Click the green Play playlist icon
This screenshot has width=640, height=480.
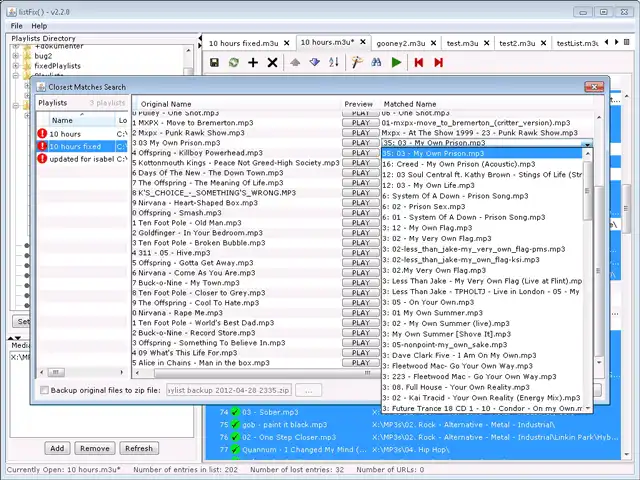click(396, 62)
